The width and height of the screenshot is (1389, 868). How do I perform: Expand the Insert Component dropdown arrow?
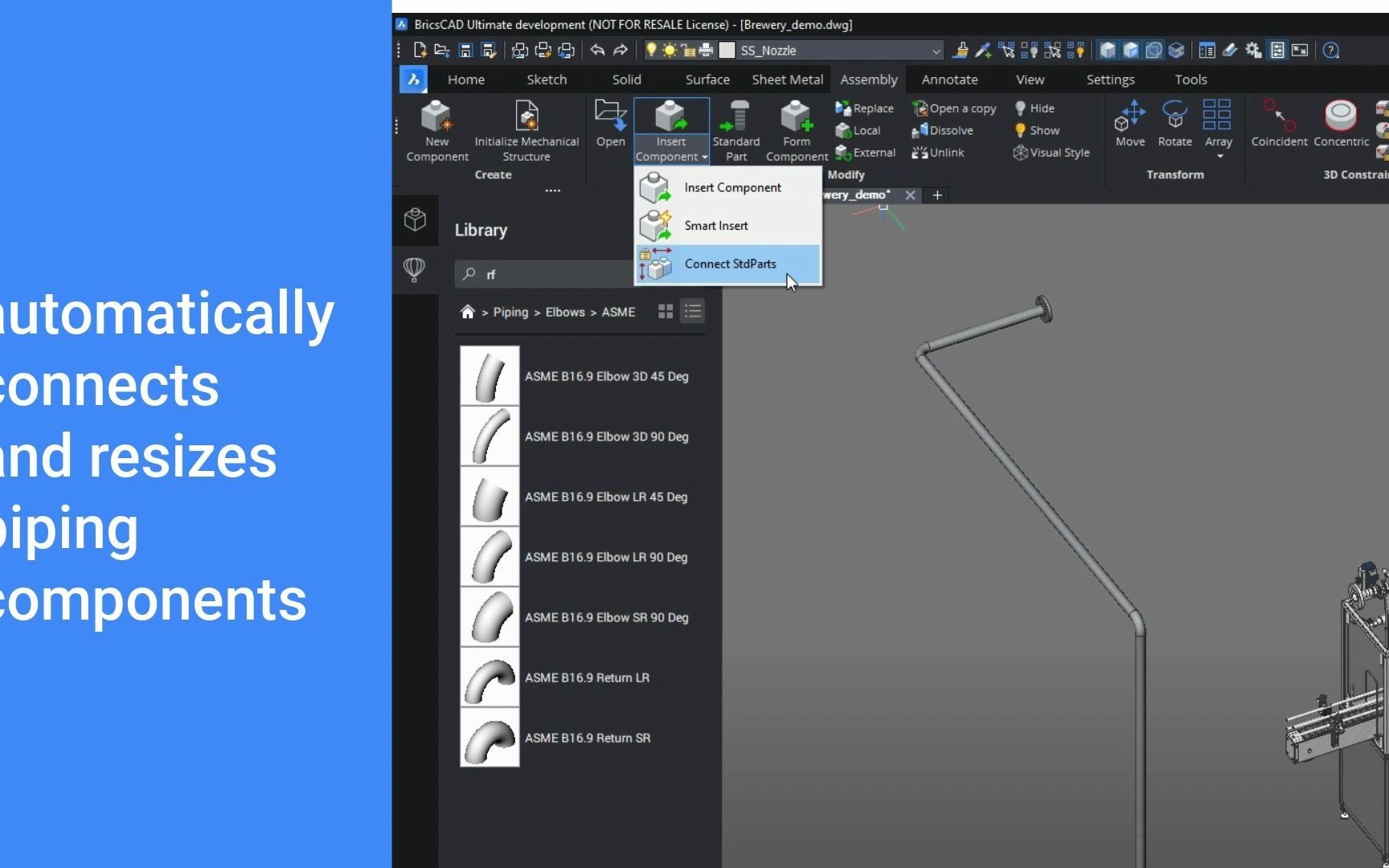point(703,158)
